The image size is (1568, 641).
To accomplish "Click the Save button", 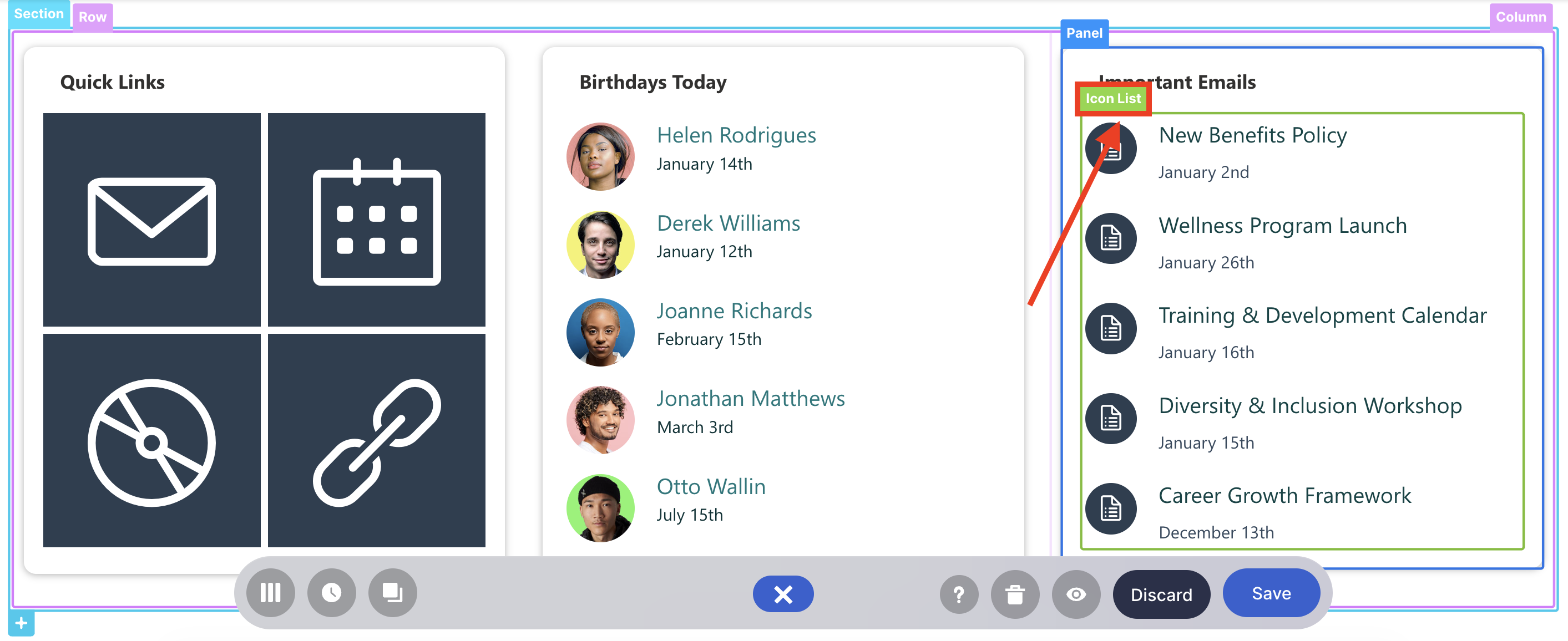I will [x=1271, y=593].
